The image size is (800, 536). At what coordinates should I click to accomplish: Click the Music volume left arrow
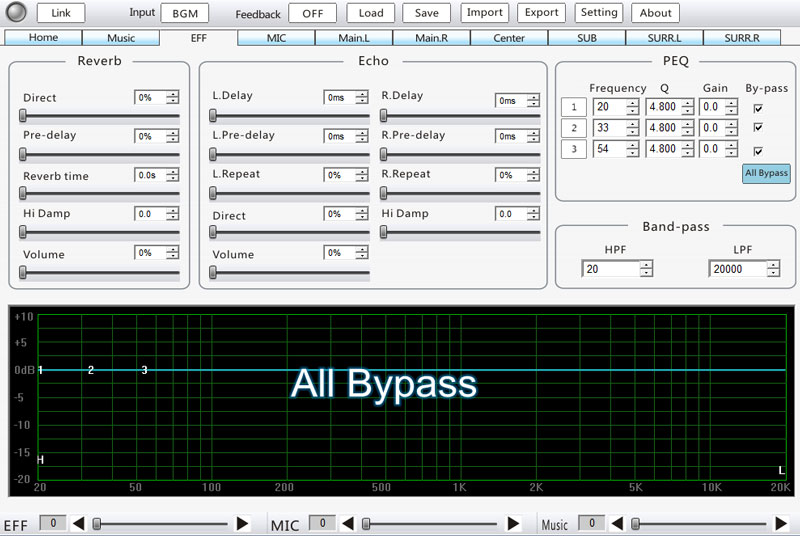coord(618,523)
